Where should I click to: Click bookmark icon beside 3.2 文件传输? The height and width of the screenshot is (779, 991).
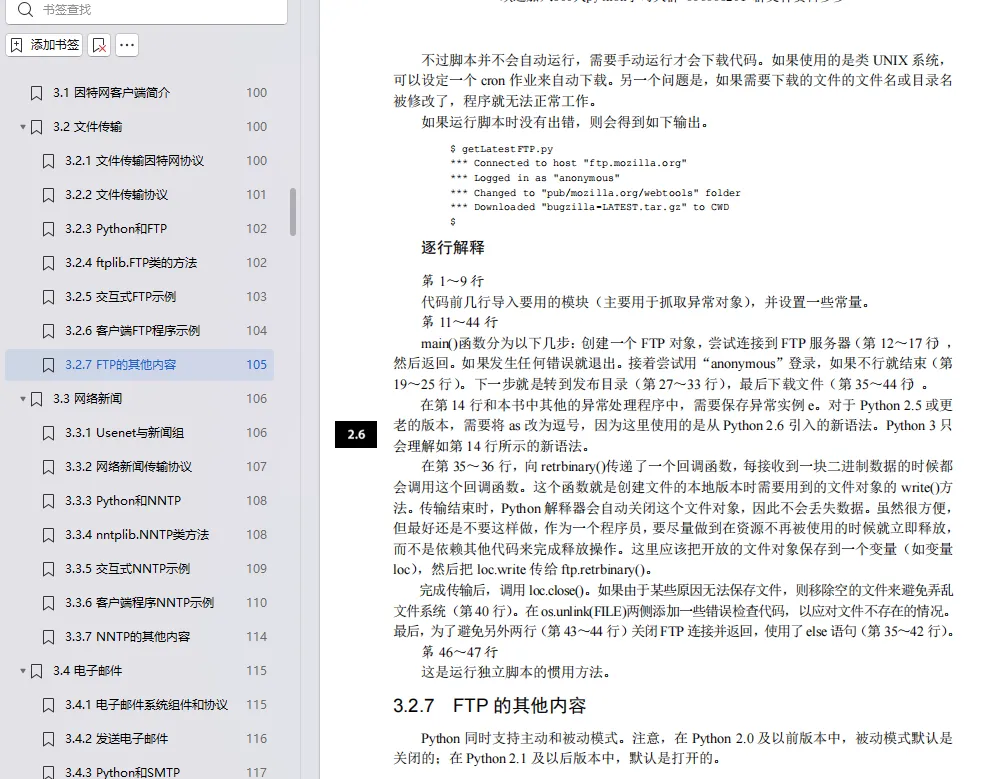click(x=37, y=128)
